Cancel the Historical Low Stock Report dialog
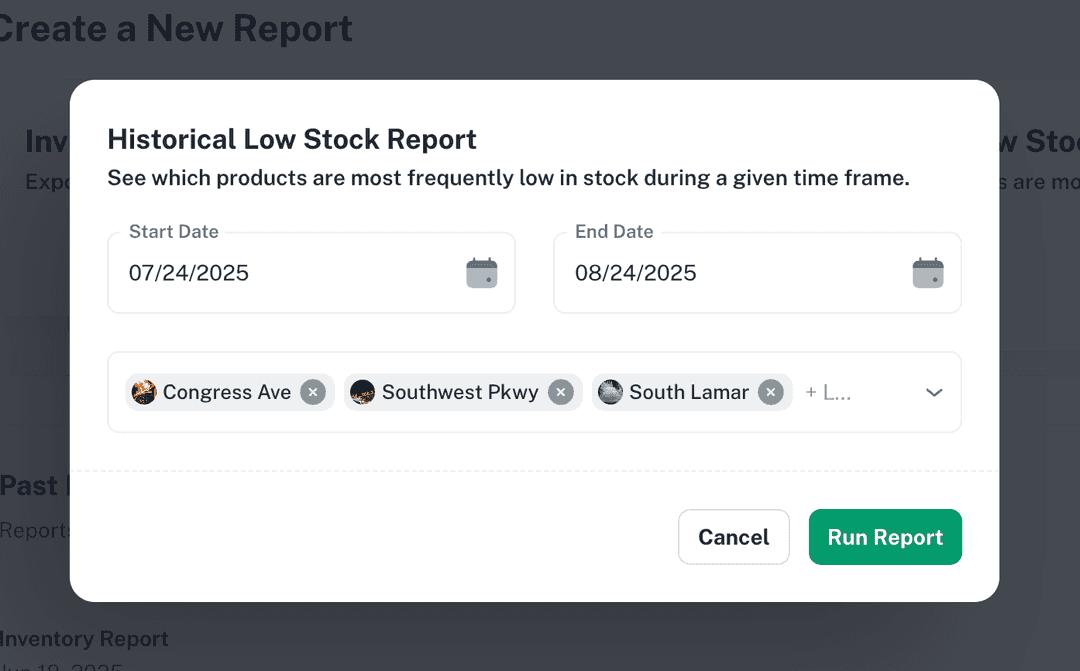Screen dimensions: 1080x671 pyautogui.click(x=733, y=537)
